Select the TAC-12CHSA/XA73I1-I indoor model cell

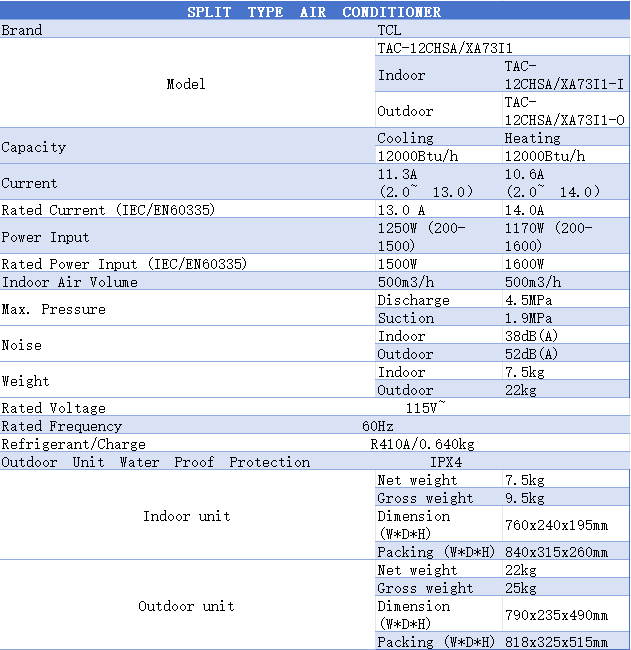(x=565, y=75)
